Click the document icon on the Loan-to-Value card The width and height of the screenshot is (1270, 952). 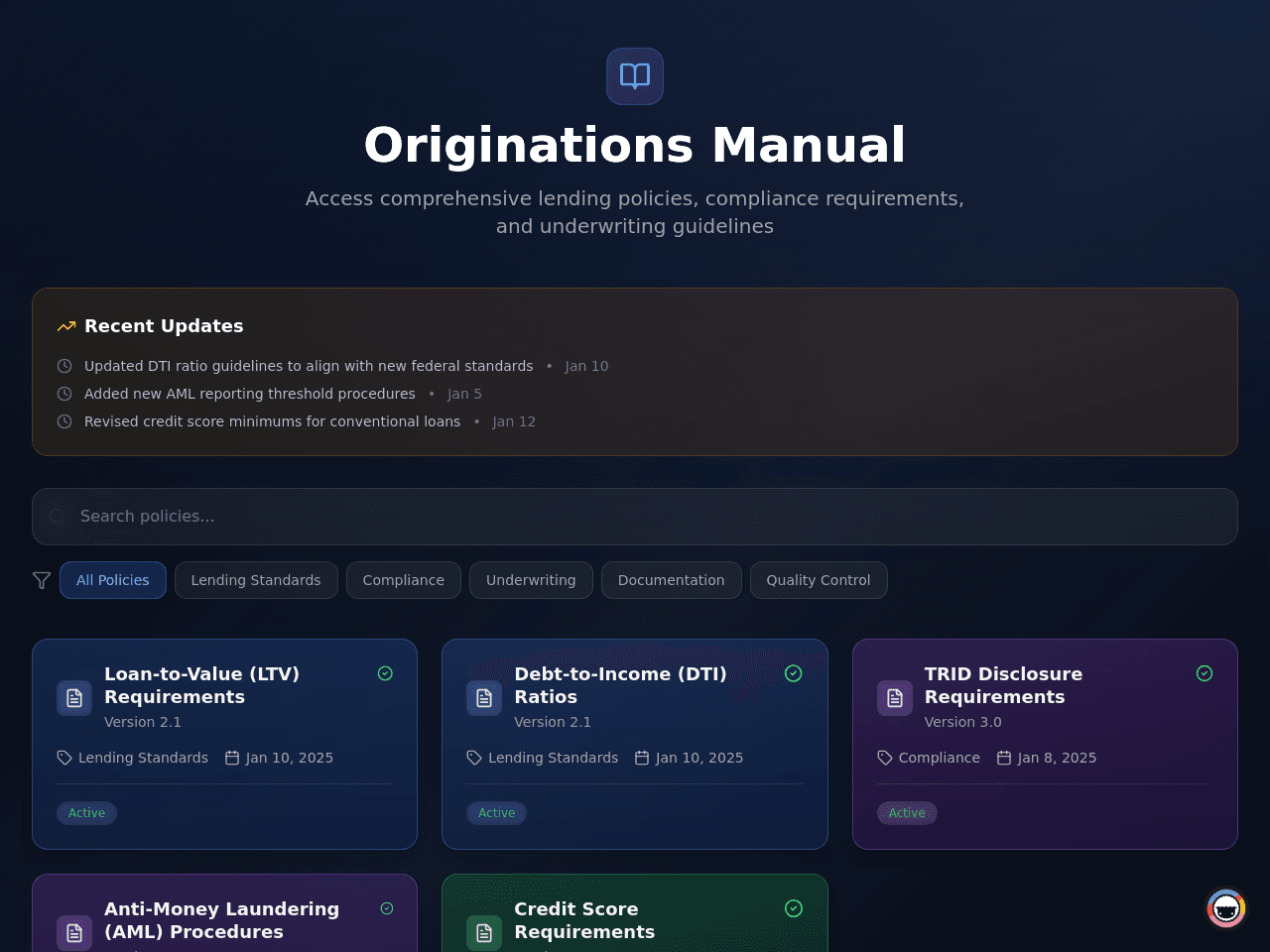tap(74, 698)
